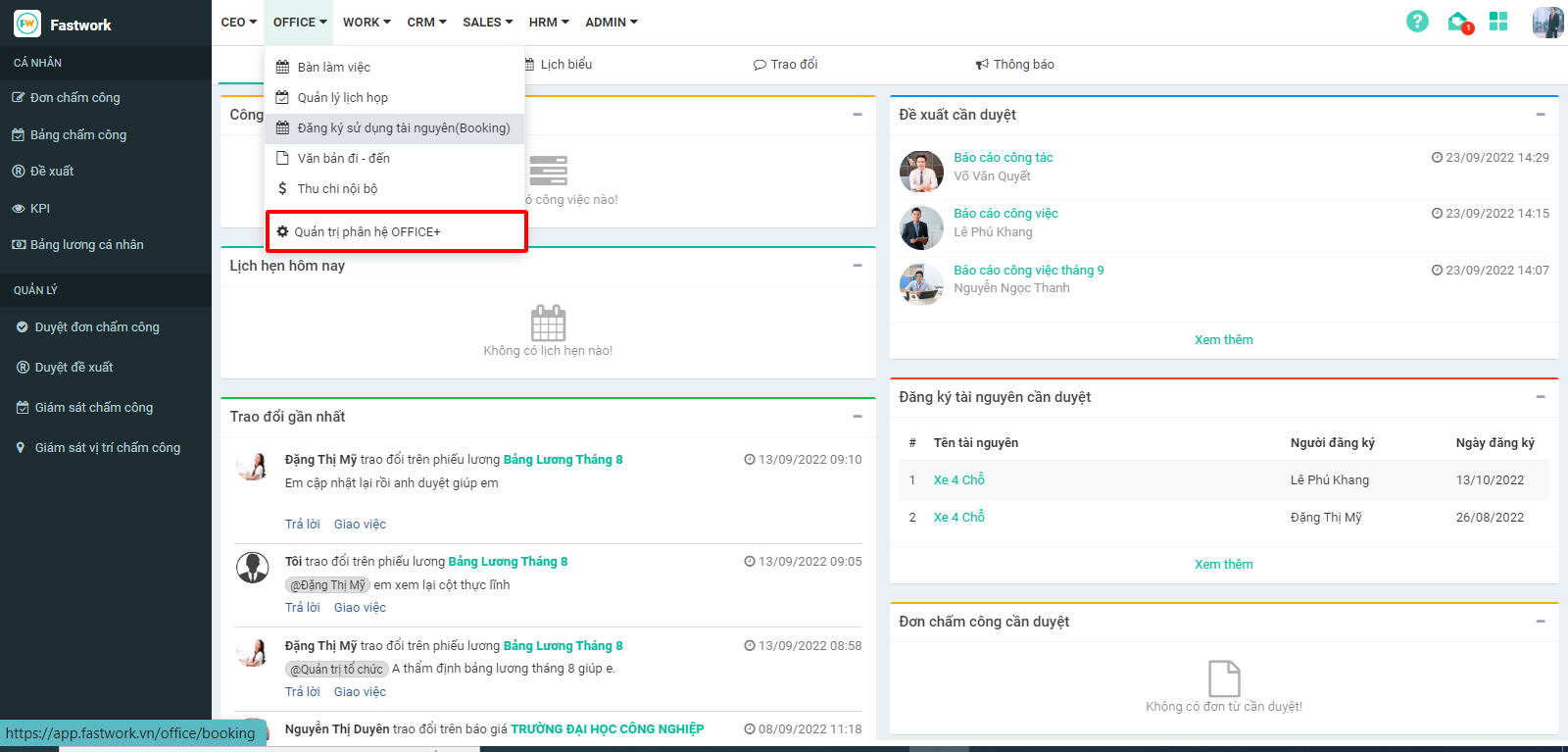Collapse the Lịch hẹn hôm nay panel
This screenshot has width=1568, height=752.
tap(857, 266)
